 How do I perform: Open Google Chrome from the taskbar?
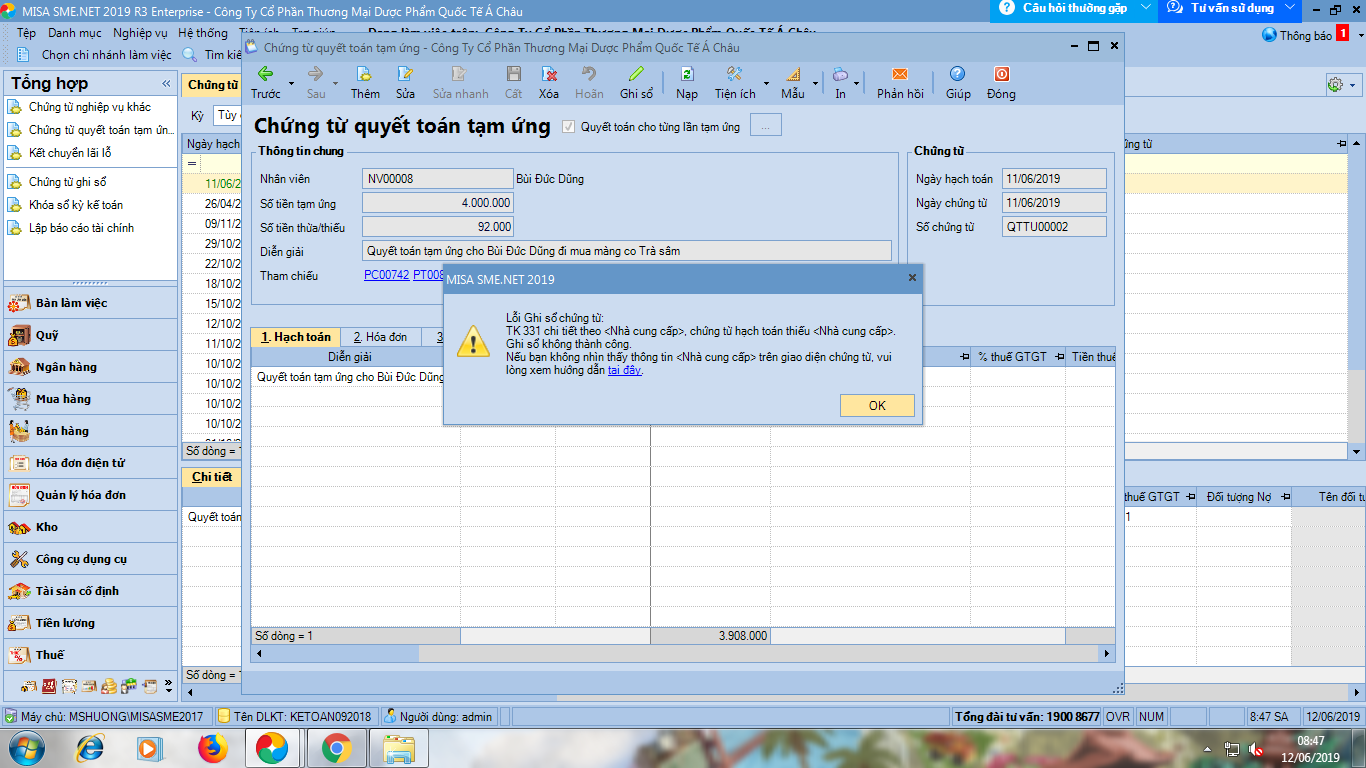pos(335,747)
